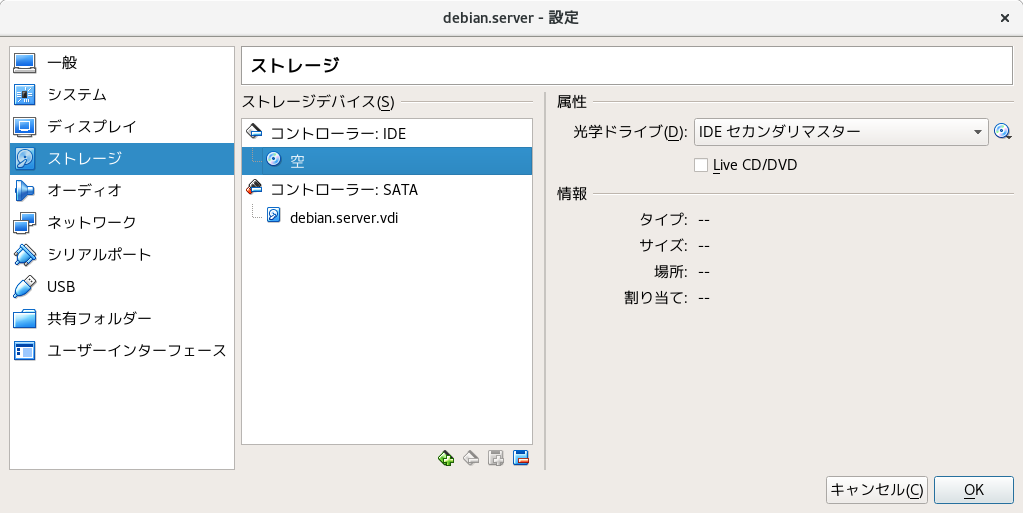Click the 一般 monitor icon
The height and width of the screenshot is (513, 1023).
point(25,63)
